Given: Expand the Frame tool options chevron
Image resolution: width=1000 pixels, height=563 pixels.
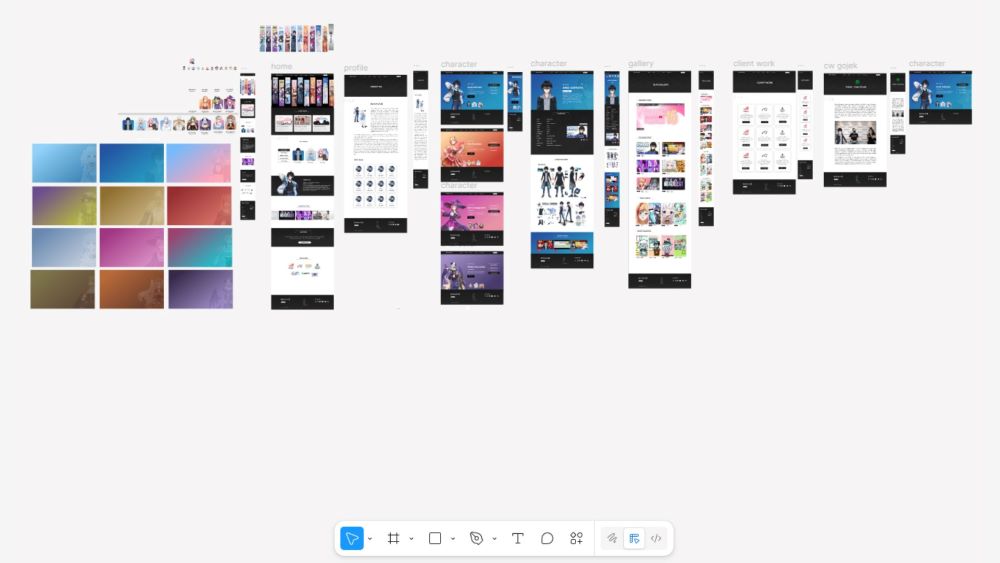Looking at the screenshot, I should click(x=411, y=539).
